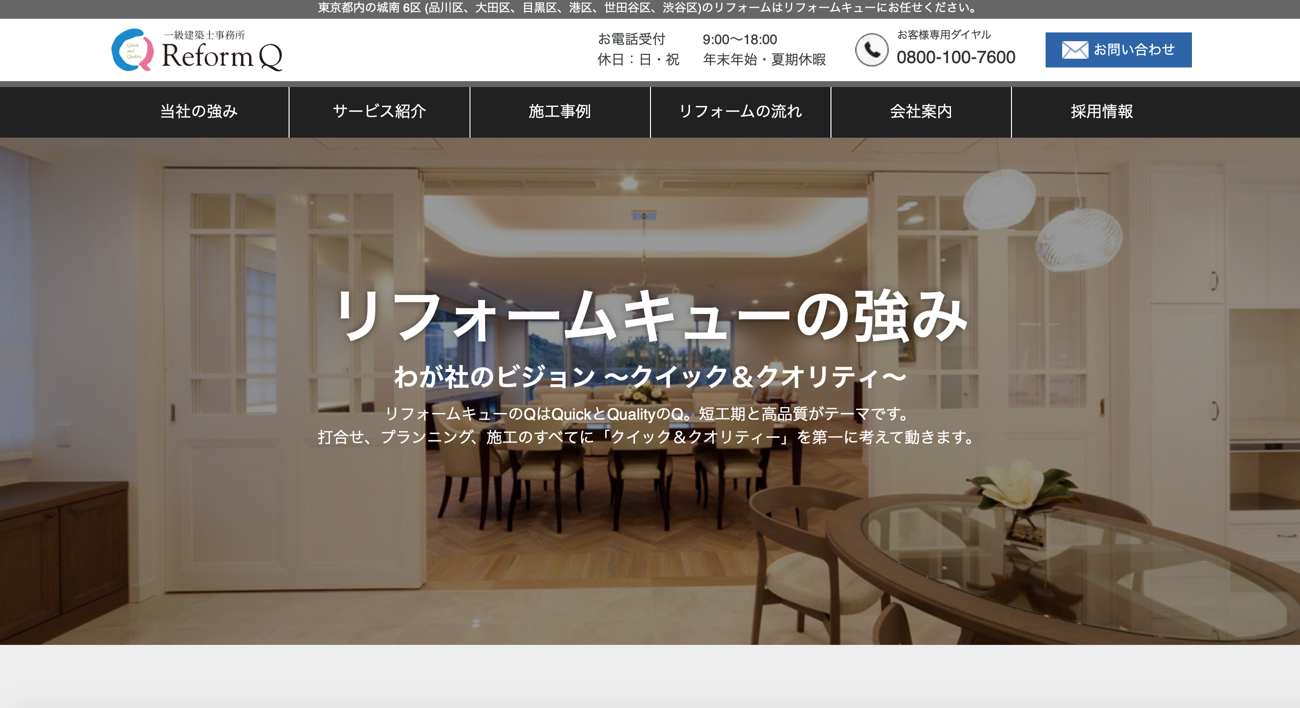Click the envelope icon in contact button
This screenshot has height=708, width=1300.
1074,50
